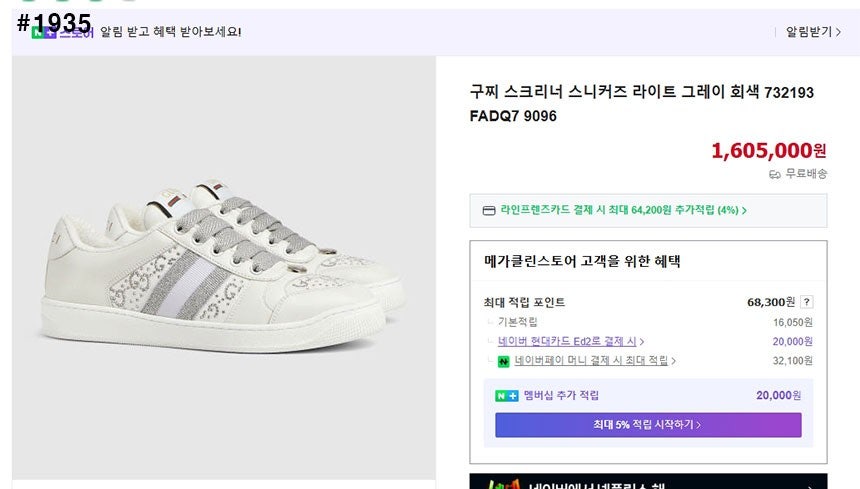Click the 무료배송 free shipping text

pyautogui.click(x=806, y=174)
